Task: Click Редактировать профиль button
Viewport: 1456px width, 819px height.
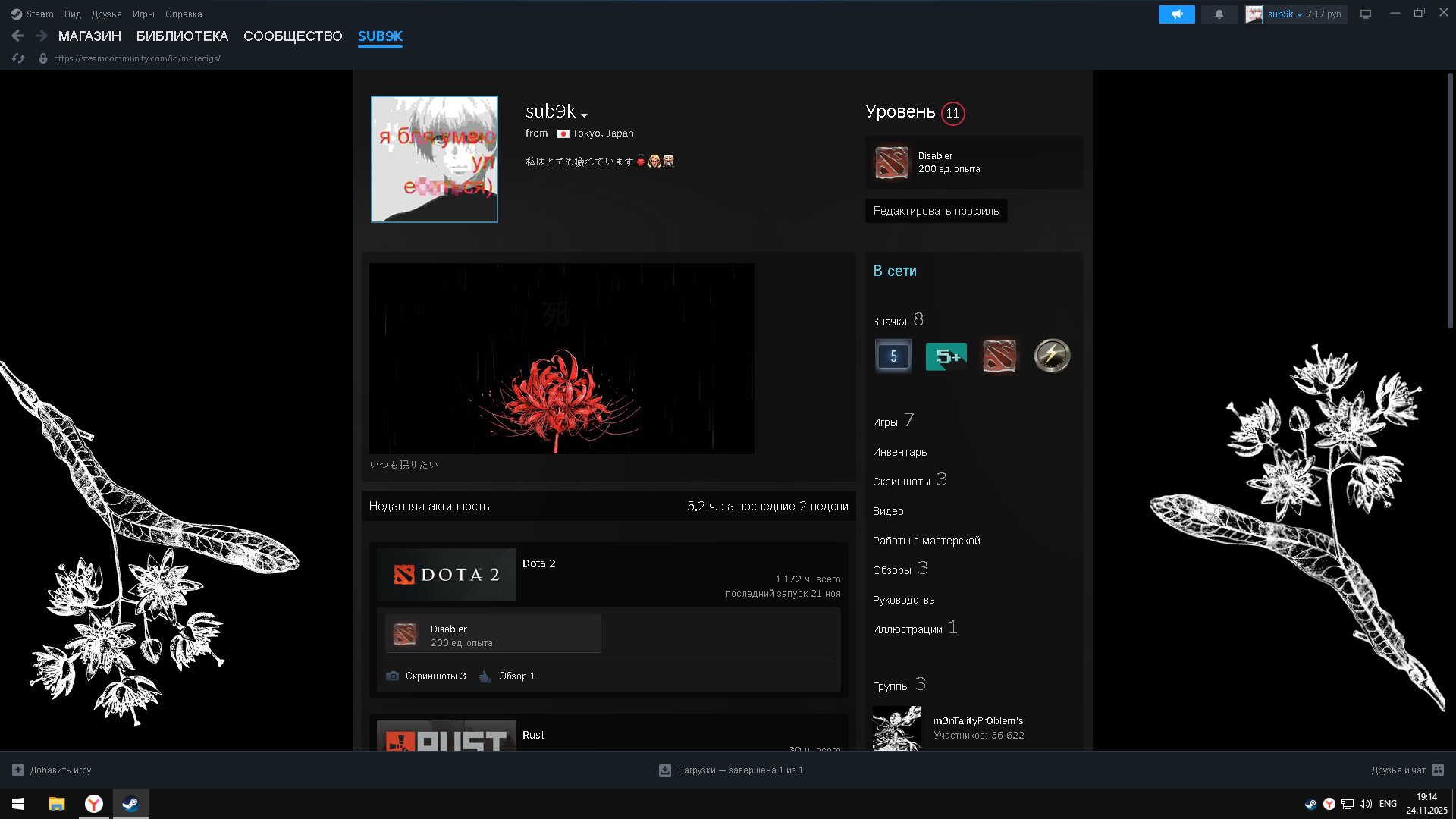Action: pos(936,211)
